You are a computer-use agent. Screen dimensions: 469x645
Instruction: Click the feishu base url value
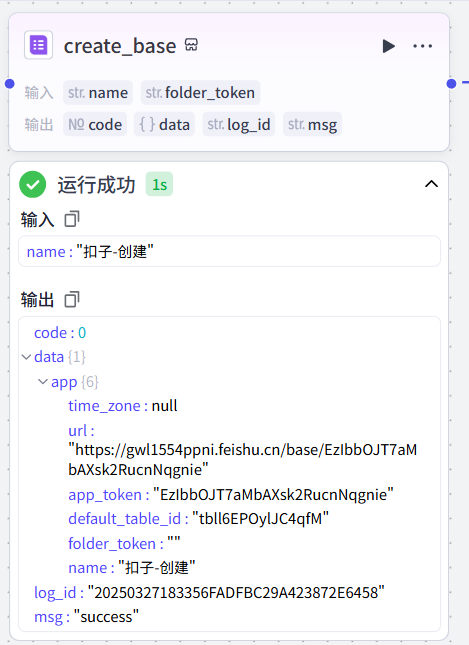(243, 459)
